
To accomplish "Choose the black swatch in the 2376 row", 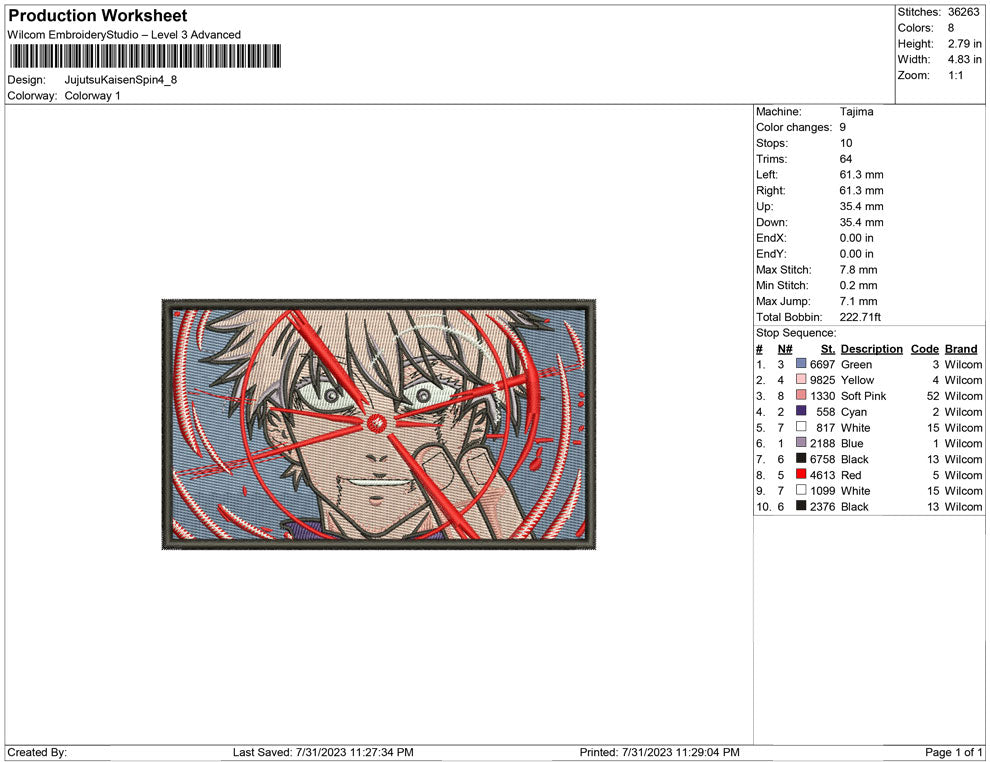I will pos(801,506).
